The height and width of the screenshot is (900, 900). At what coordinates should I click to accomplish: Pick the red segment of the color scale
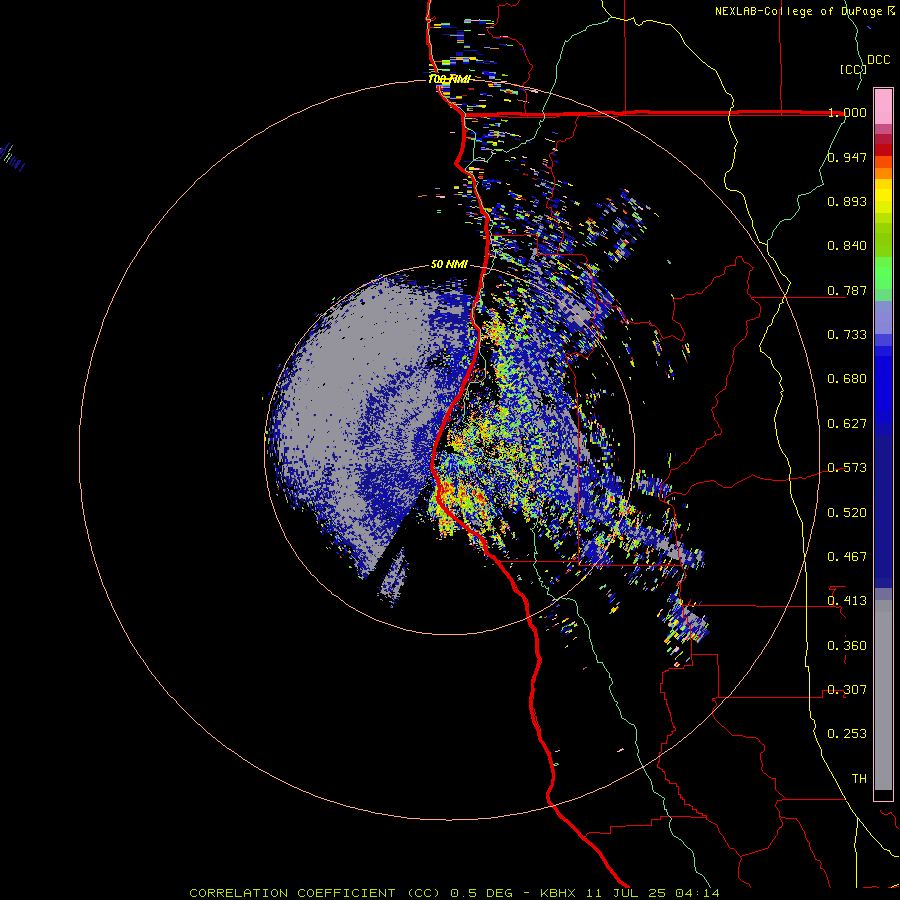(x=883, y=150)
